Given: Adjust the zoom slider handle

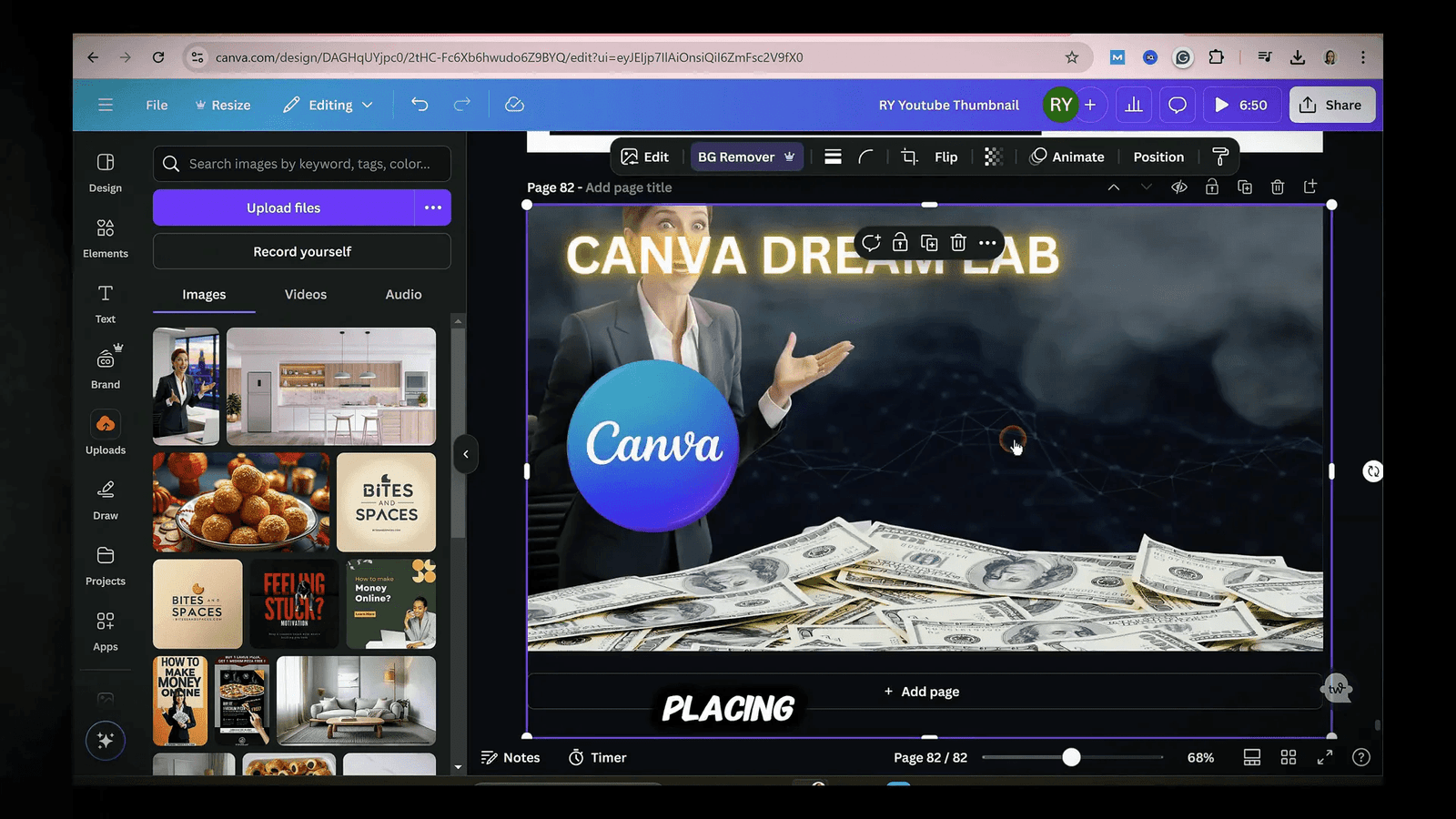Looking at the screenshot, I should (x=1071, y=757).
